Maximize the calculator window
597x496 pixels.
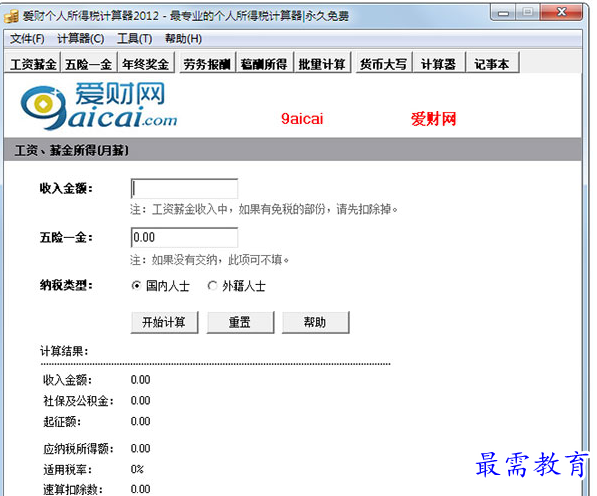click(528, 13)
